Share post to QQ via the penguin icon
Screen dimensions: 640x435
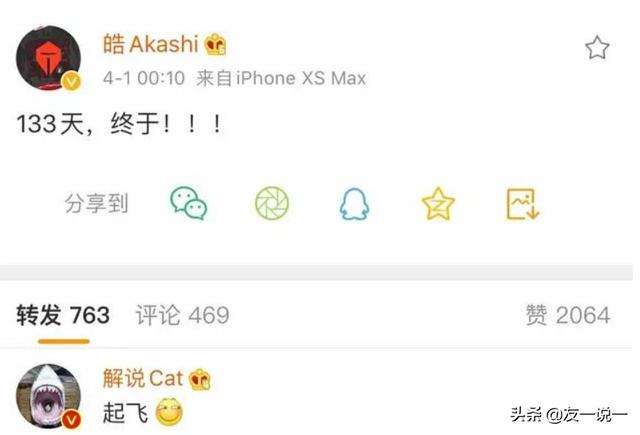click(355, 204)
